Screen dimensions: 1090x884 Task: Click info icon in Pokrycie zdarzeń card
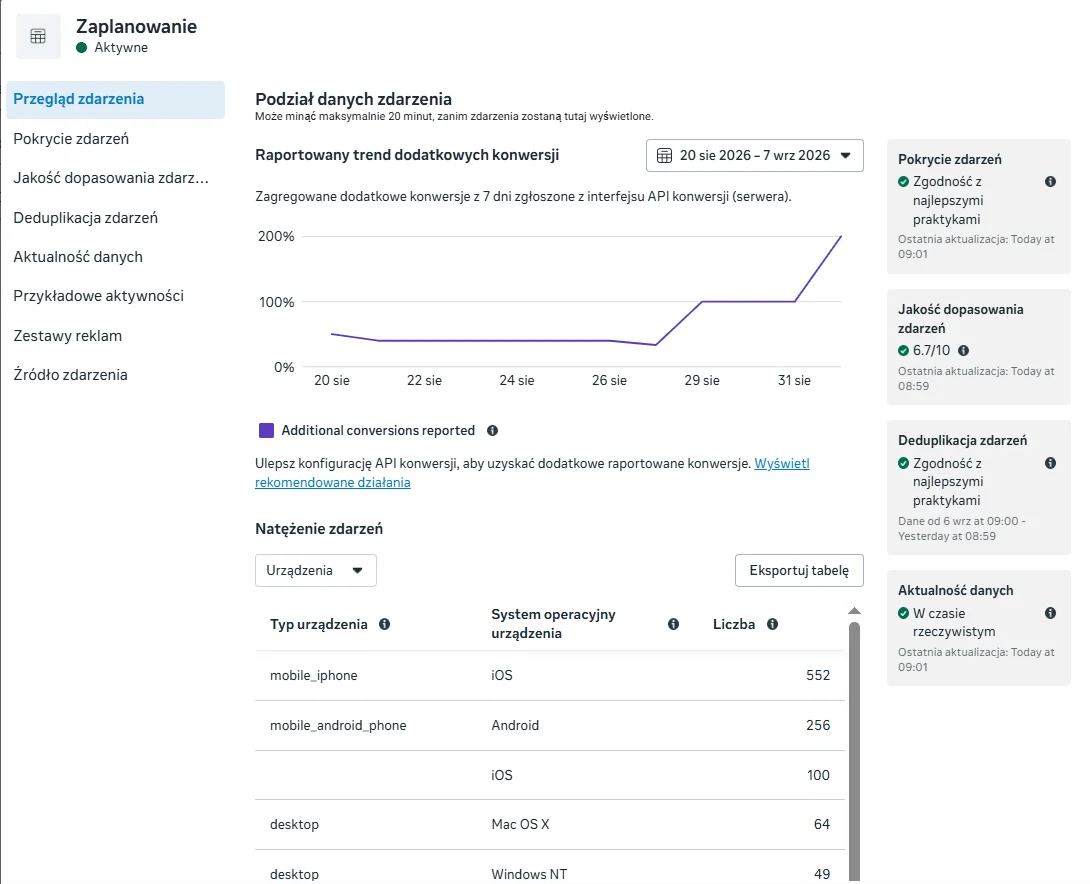tap(1050, 181)
